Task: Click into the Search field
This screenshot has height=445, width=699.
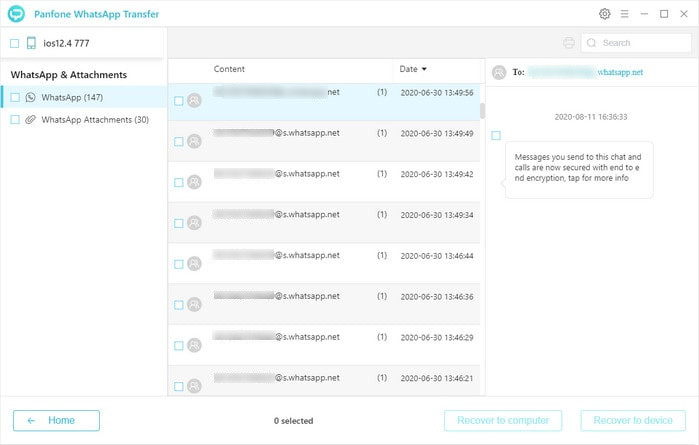Action: click(636, 43)
